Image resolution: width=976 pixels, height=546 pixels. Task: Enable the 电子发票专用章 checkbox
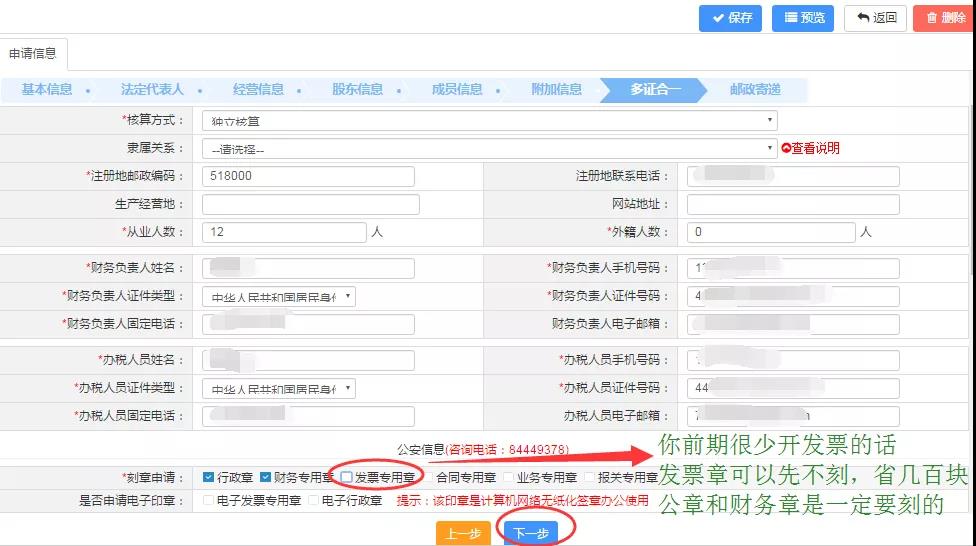click(208, 500)
